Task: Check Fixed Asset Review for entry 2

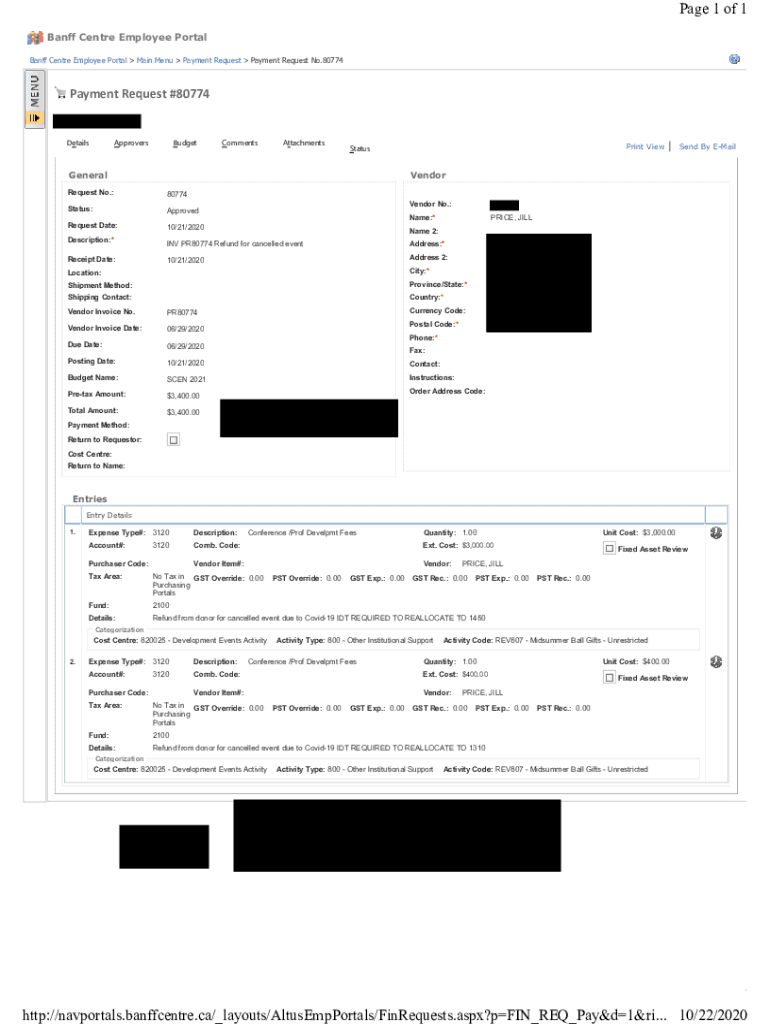Action: pos(609,678)
